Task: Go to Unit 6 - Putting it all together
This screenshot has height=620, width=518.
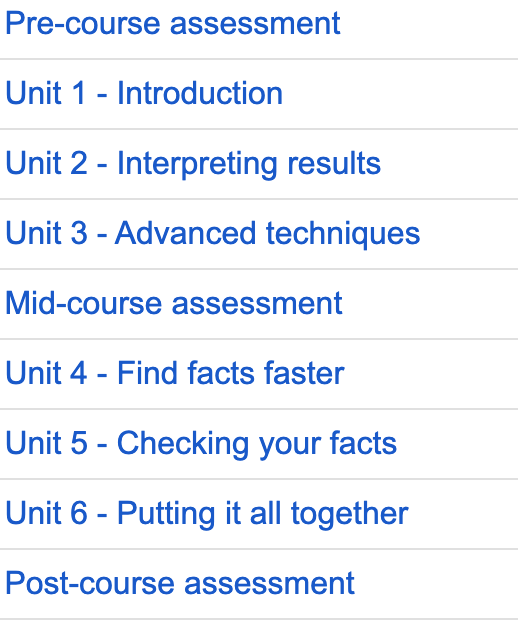Action: 207,514
